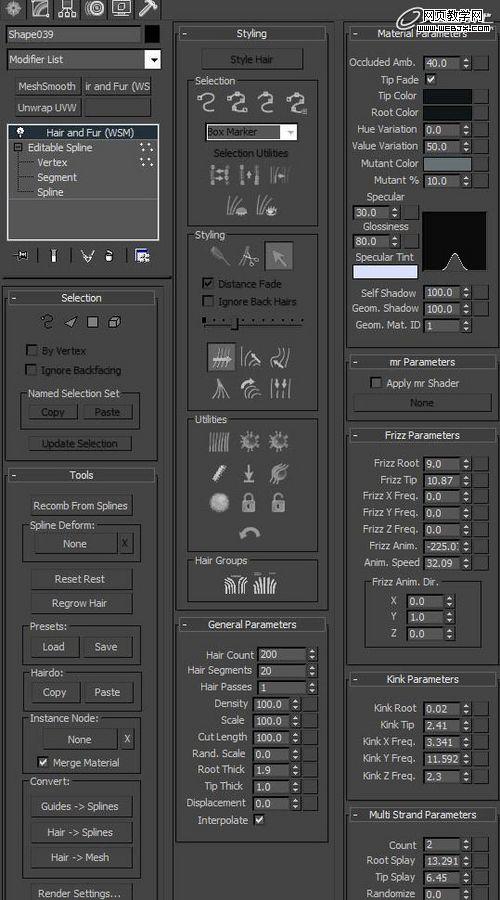Click the Lock hair padlock icon
Screen dimensions: 500x900
tap(248, 503)
